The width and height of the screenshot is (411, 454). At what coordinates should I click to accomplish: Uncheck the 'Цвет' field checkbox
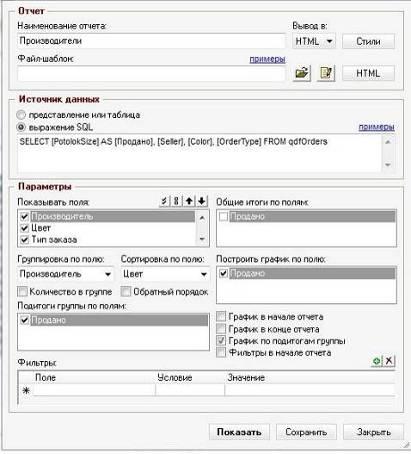coord(24,228)
